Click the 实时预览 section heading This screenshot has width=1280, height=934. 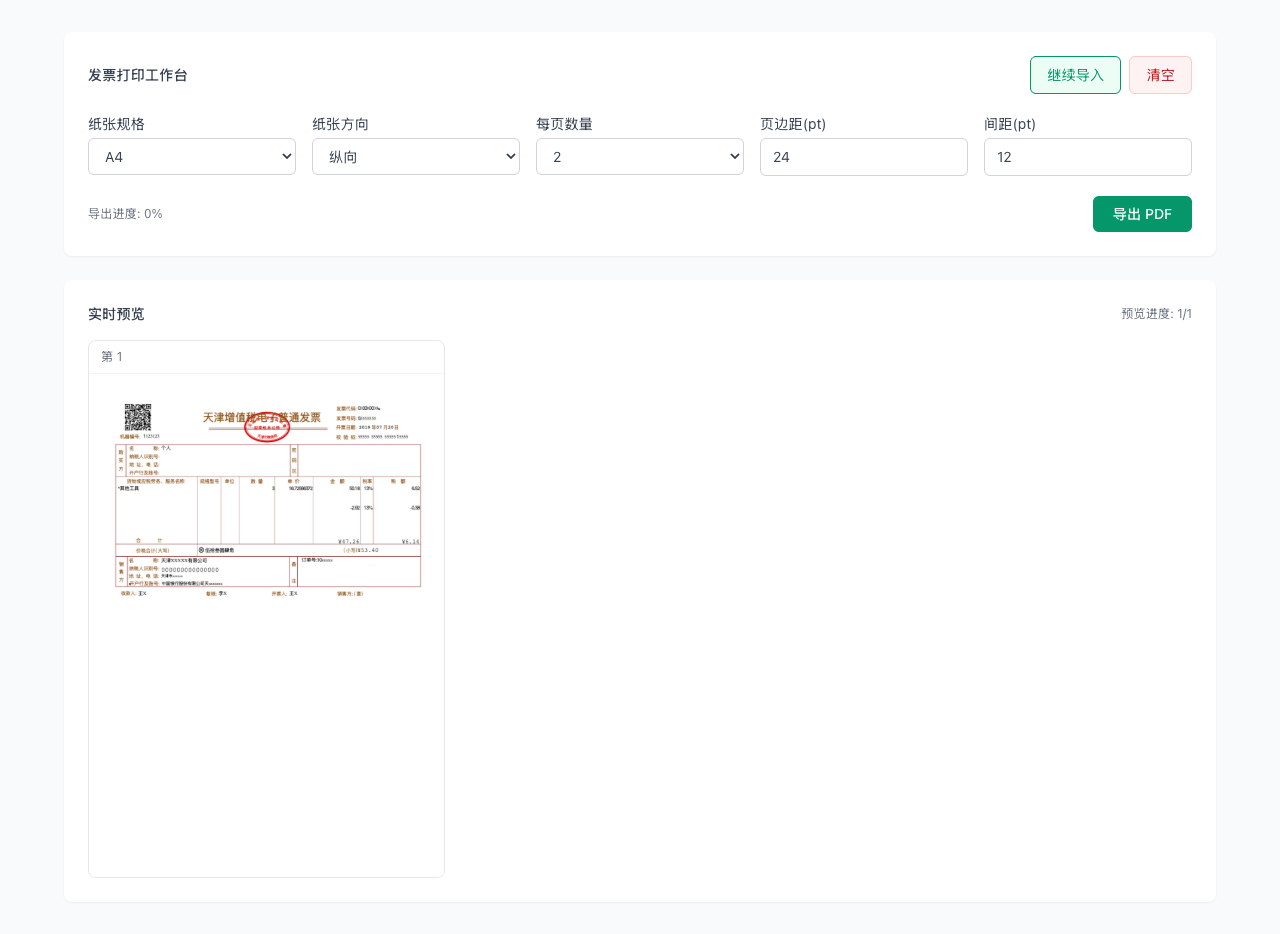click(x=116, y=314)
